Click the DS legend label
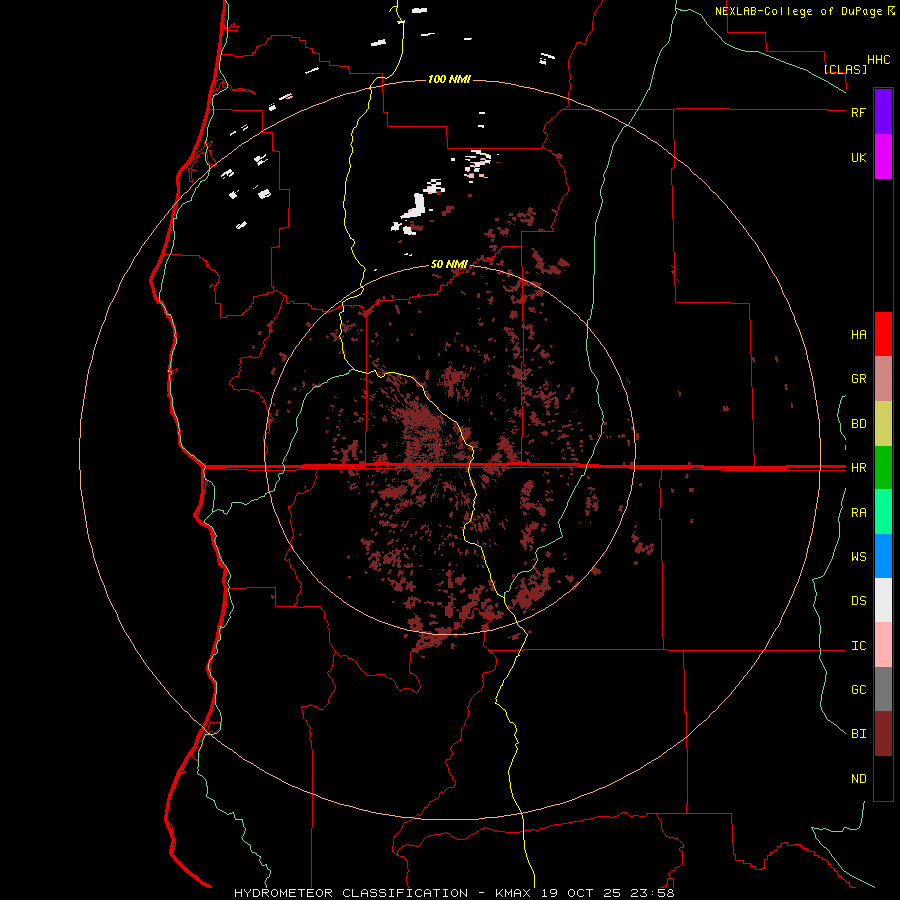Image resolution: width=900 pixels, height=900 pixels. (858, 601)
